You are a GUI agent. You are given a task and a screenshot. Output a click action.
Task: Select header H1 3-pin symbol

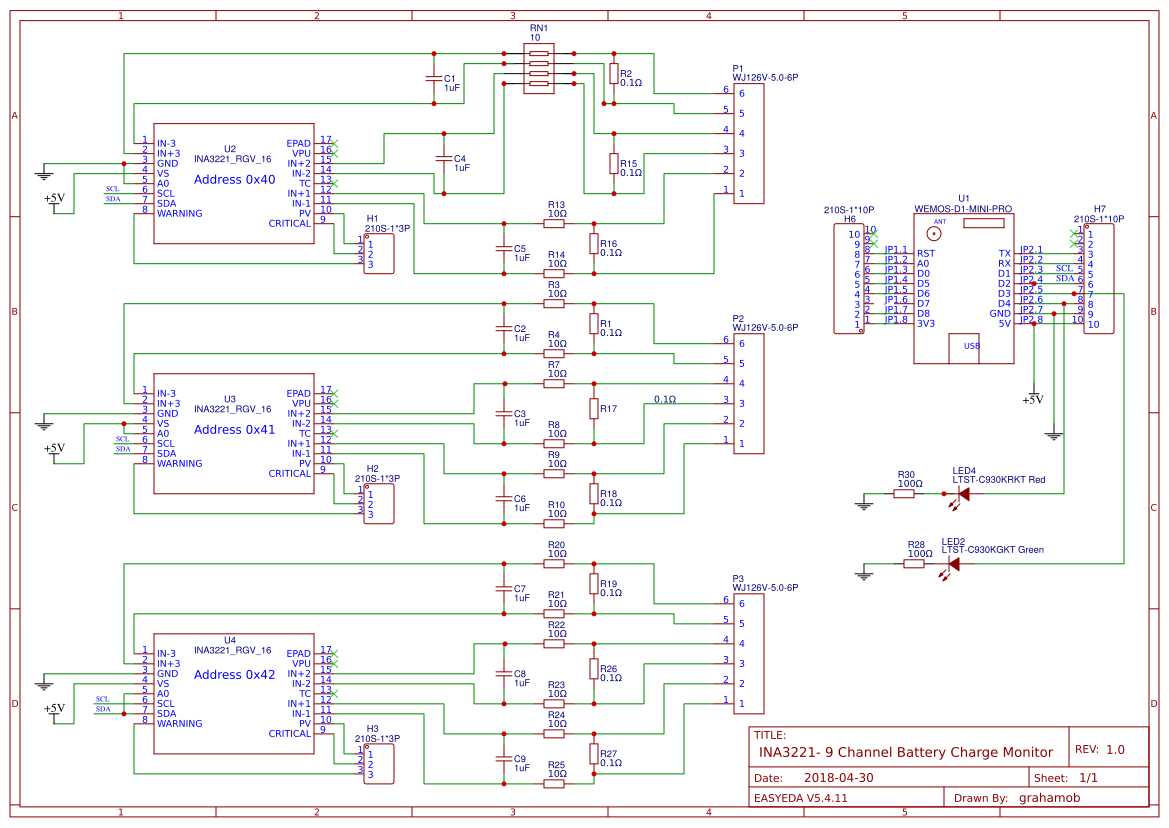(379, 253)
